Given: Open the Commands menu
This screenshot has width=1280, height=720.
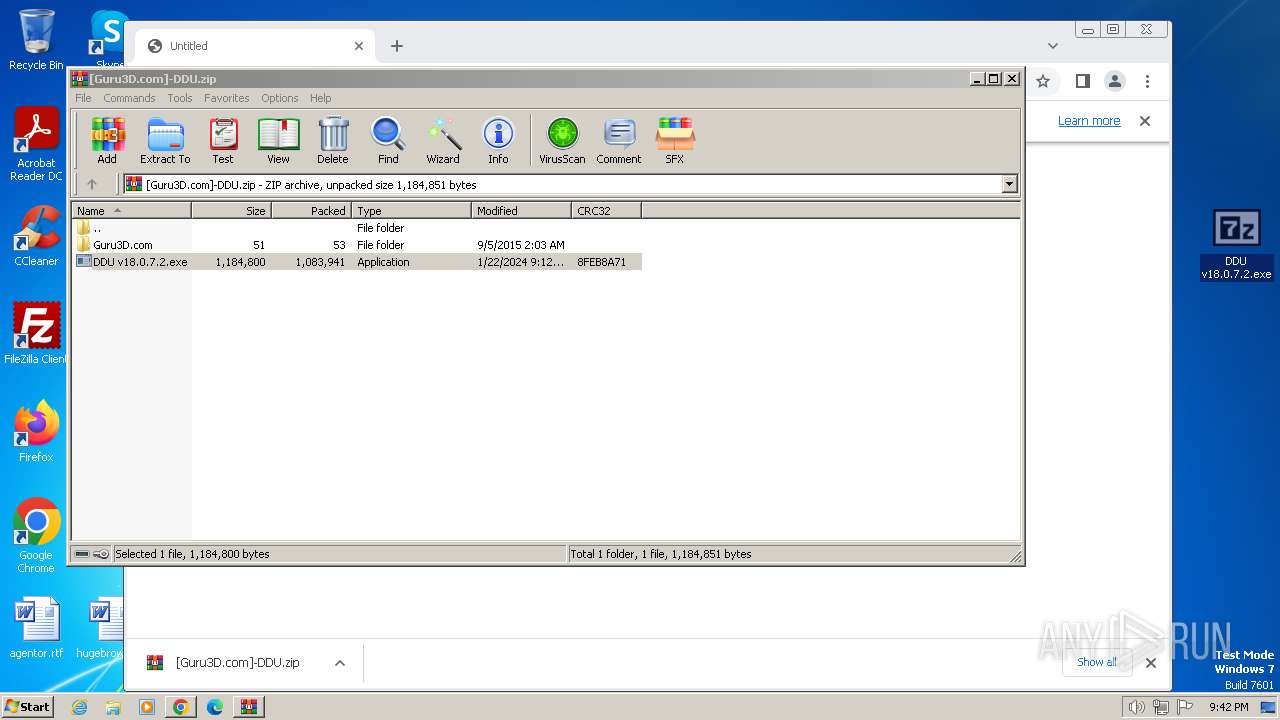Looking at the screenshot, I should point(129,98).
